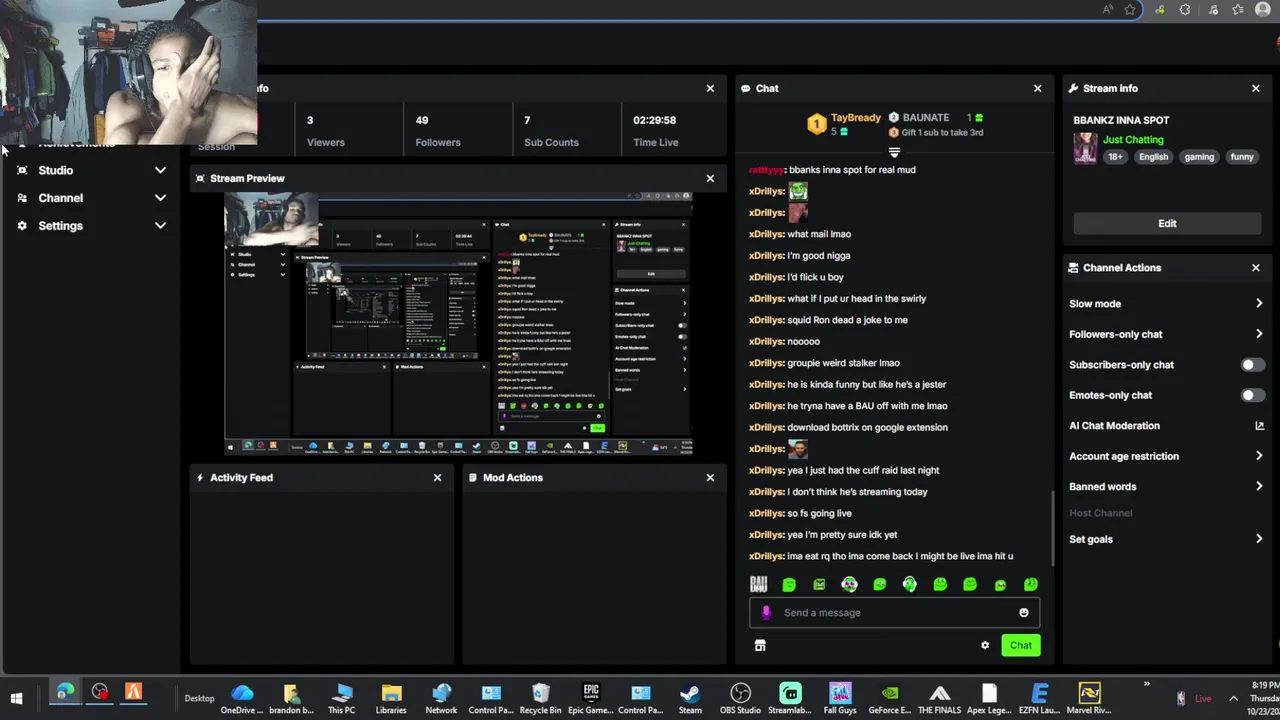This screenshot has height=720, width=1280.
Task: Select Slow mode label in Channel Actions
Action: coord(1095,304)
